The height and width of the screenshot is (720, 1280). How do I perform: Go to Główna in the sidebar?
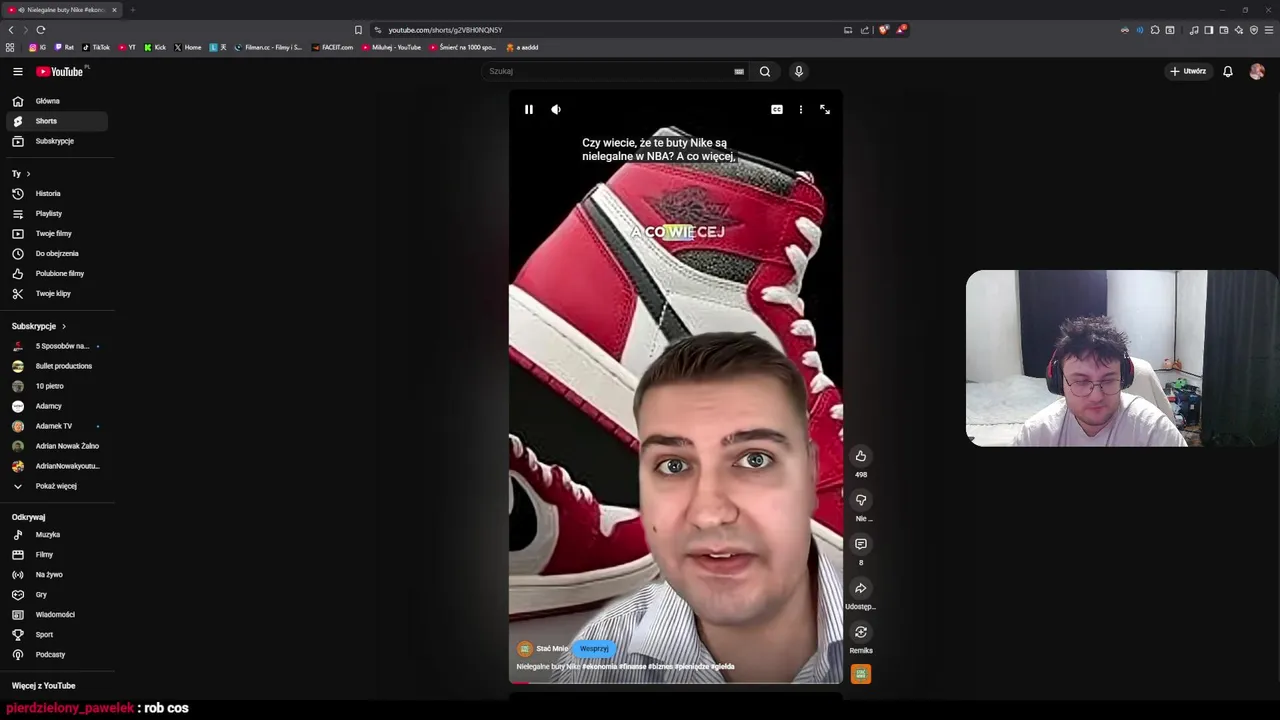tap(57, 101)
